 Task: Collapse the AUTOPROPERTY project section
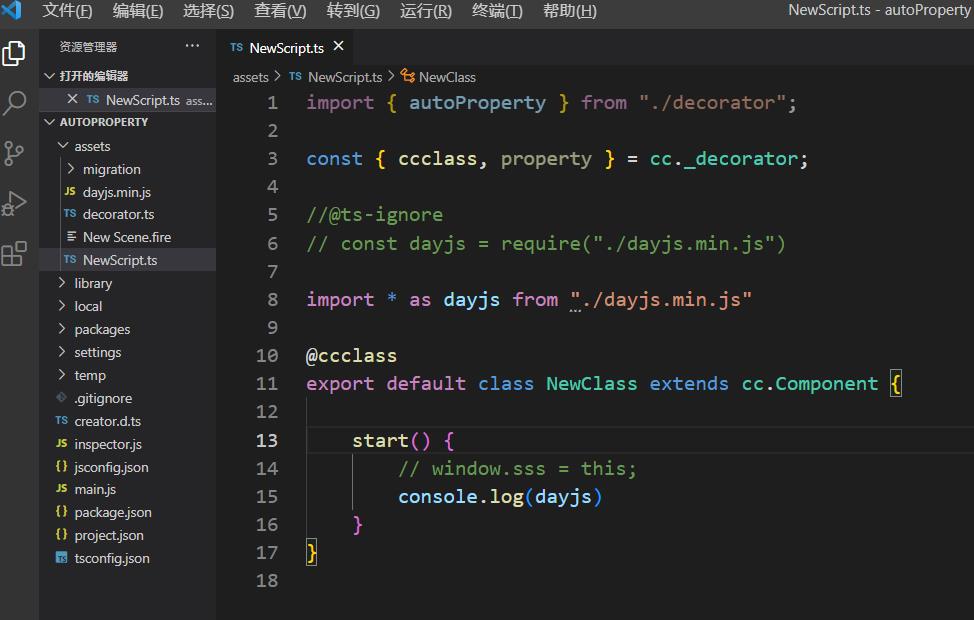coord(50,122)
